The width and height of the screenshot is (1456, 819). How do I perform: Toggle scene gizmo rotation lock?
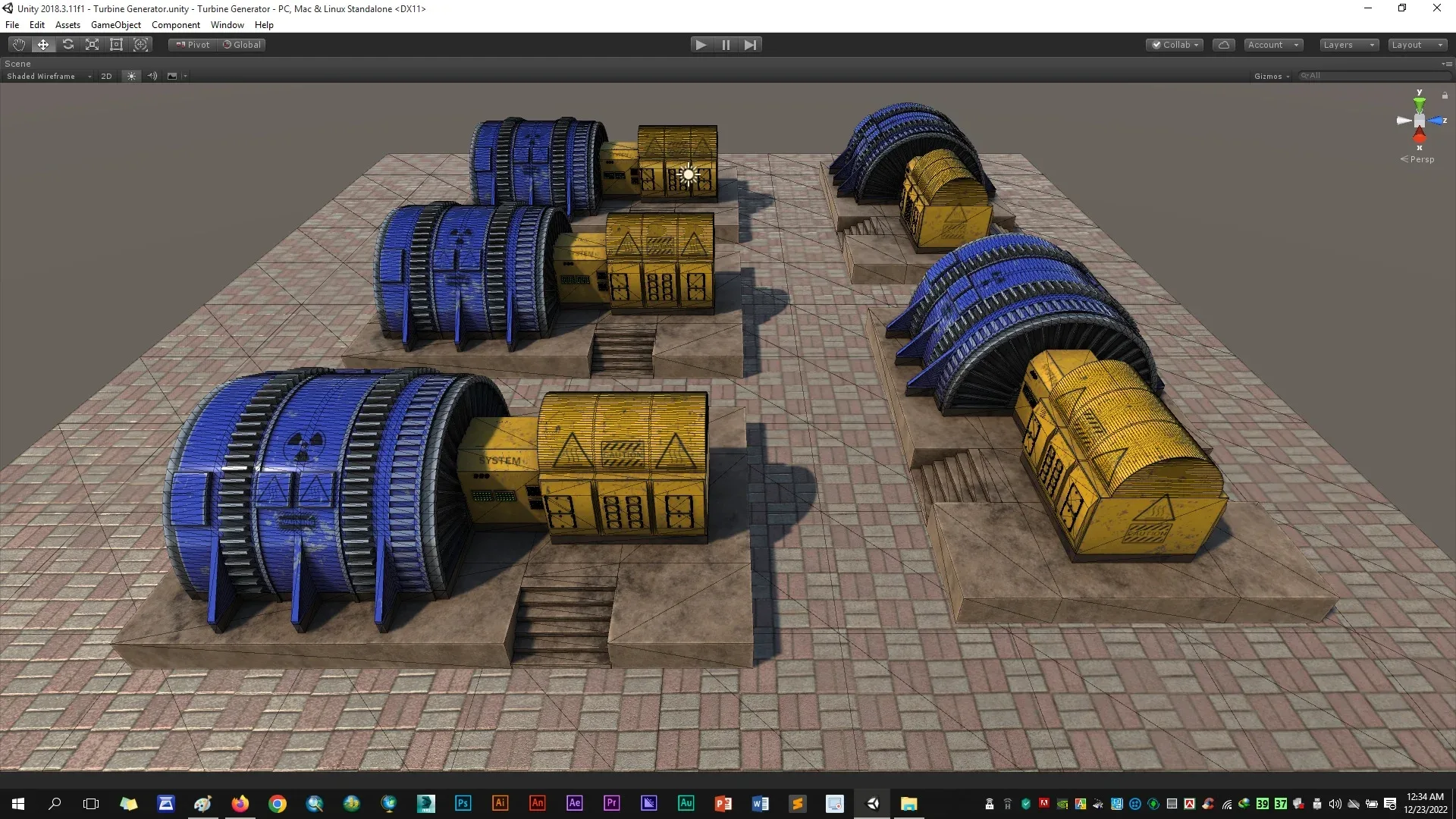pyautogui.click(x=1445, y=96)
